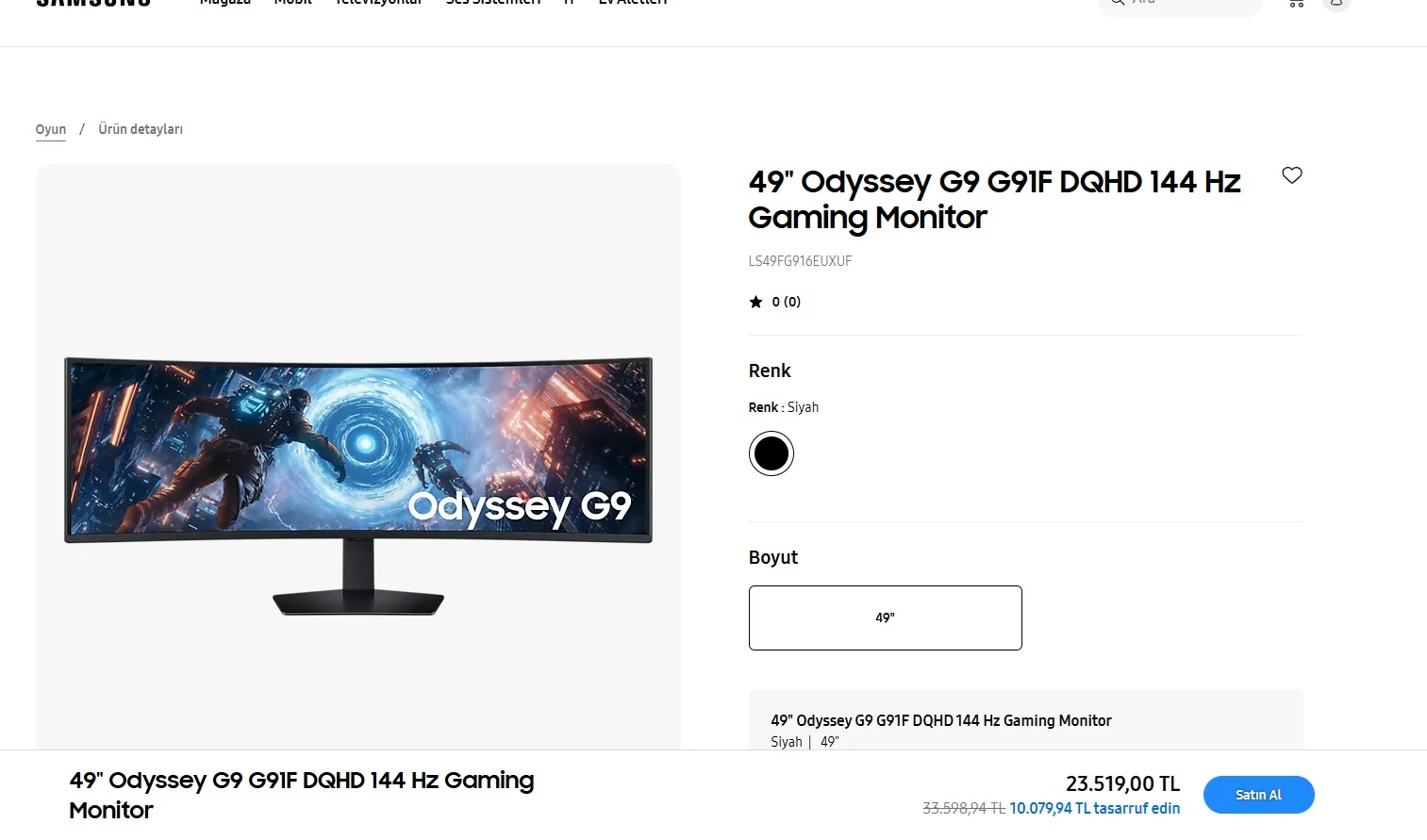Image resolution: width=1427 pixels, height=840 pixels.
Task: Open the Mağaza menu
Action: point(225,3)
